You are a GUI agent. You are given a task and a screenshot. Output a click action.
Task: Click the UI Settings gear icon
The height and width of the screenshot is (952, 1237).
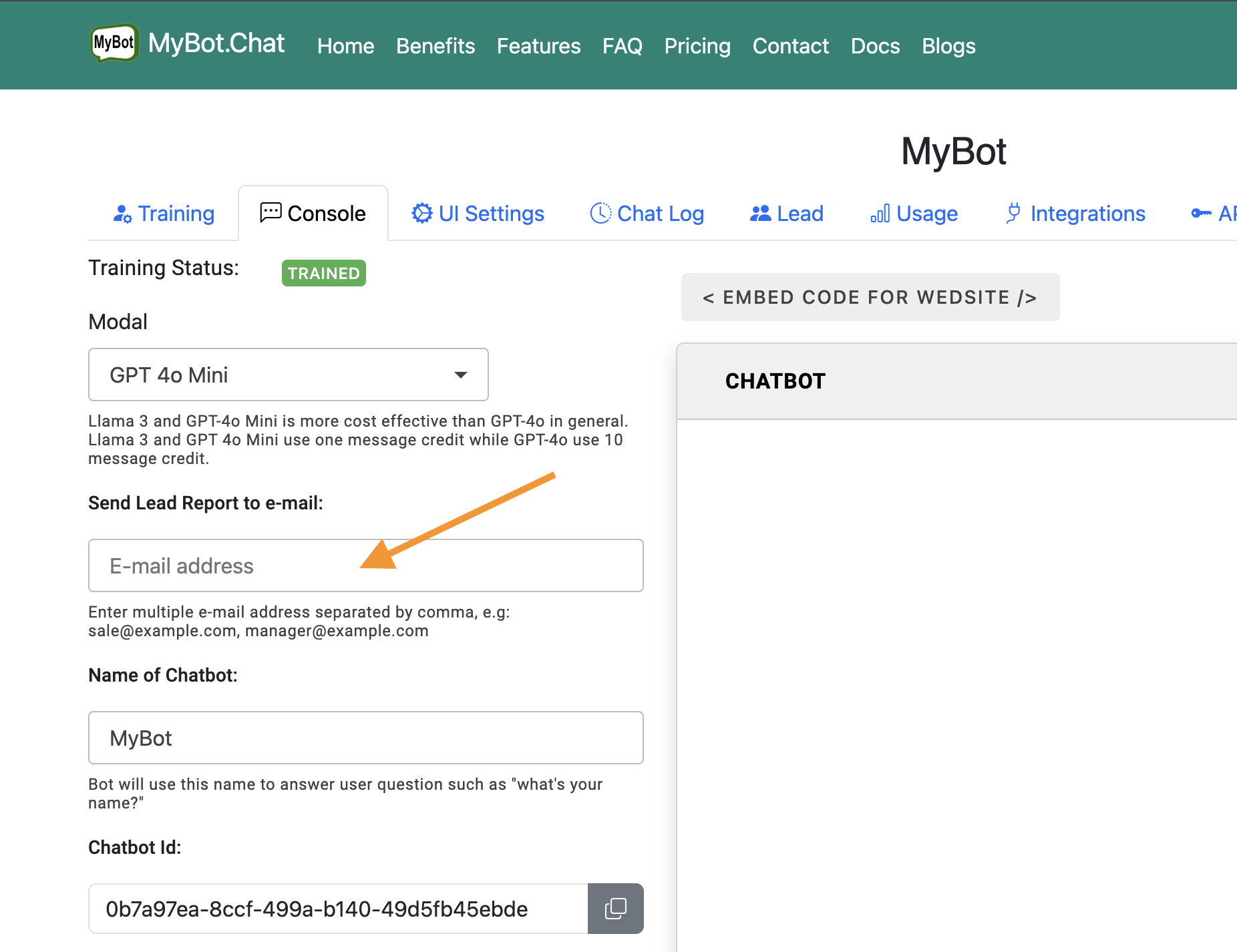(421, 214)
